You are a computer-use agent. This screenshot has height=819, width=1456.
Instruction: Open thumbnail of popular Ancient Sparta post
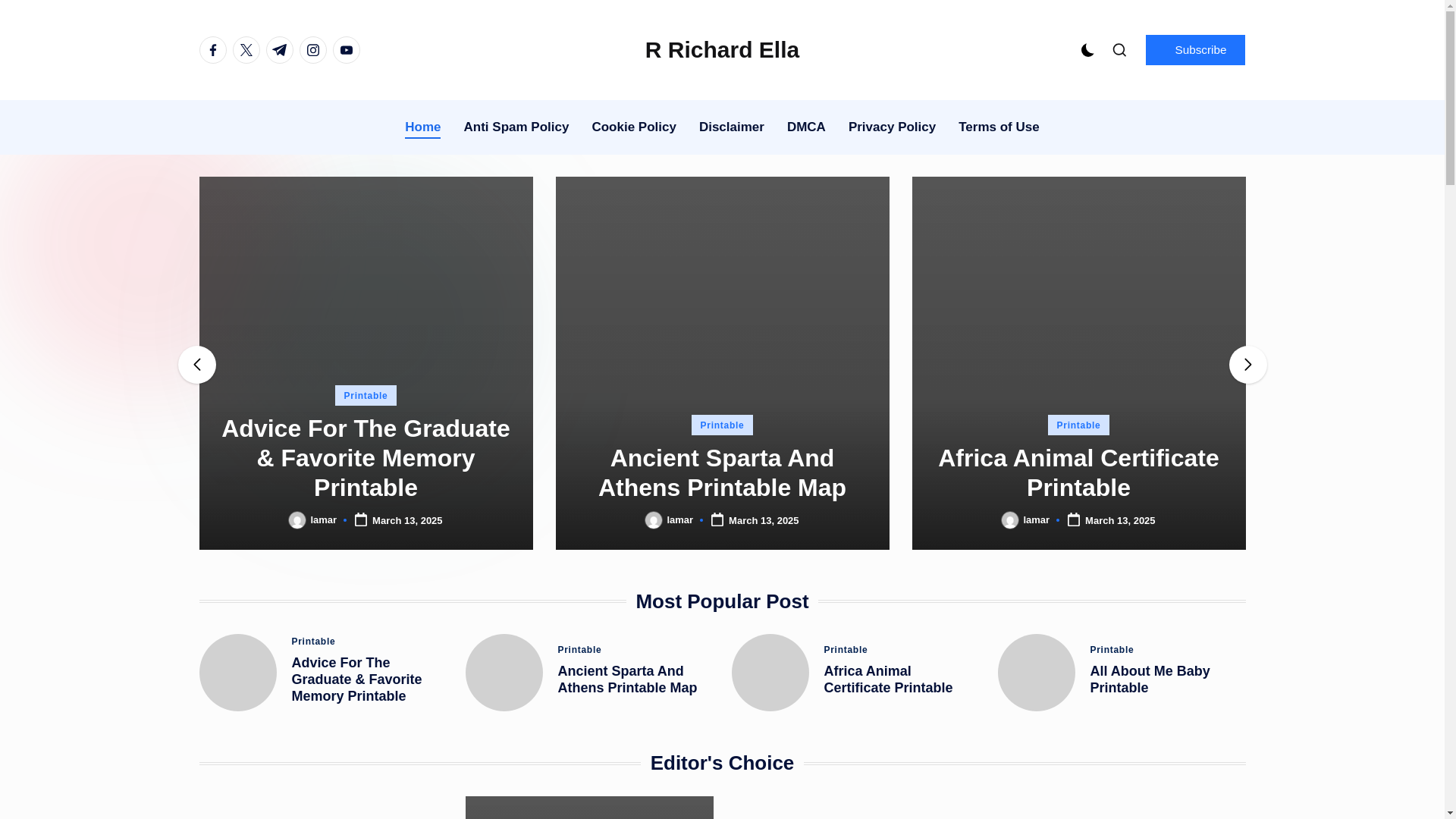click(504, 673)
